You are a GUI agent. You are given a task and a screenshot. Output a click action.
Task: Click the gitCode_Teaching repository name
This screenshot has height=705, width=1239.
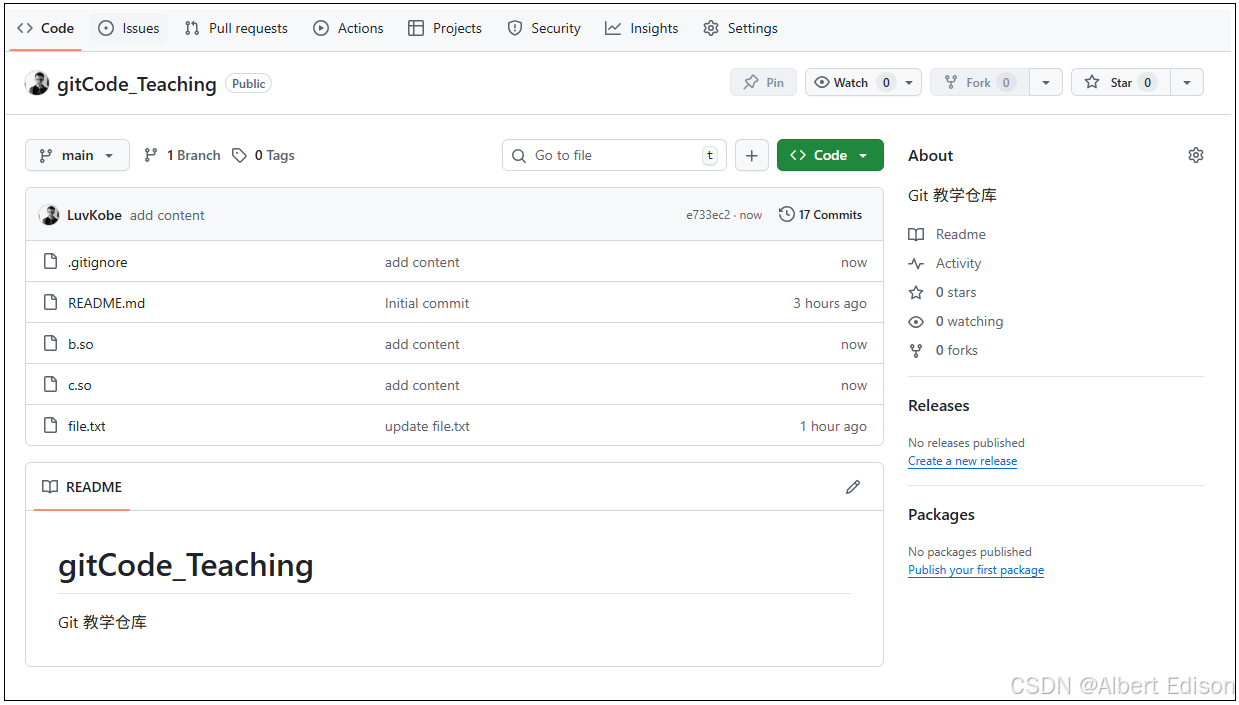coord(137,84)
